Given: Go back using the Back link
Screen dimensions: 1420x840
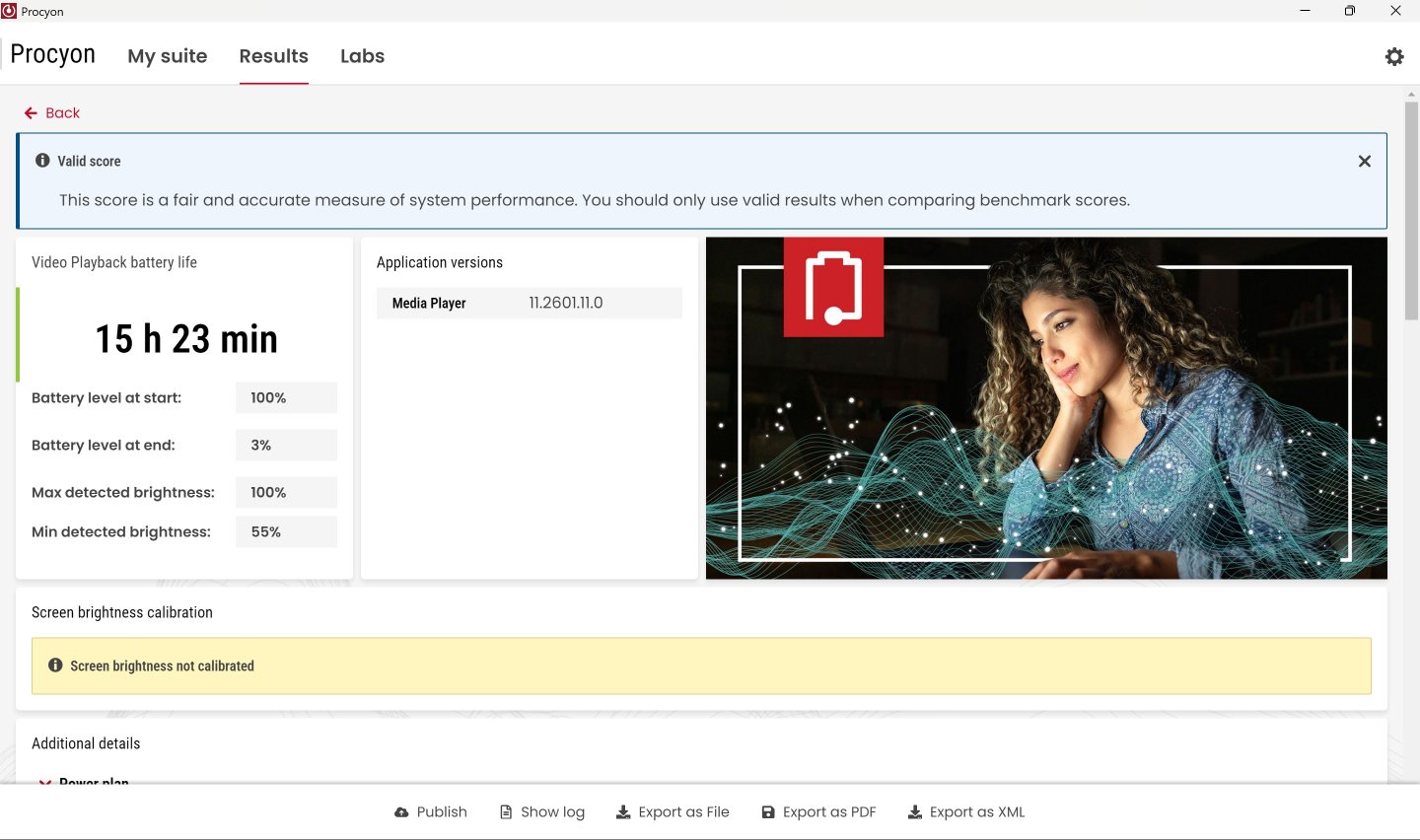Looking at the screenshot, I should [52, 112].
